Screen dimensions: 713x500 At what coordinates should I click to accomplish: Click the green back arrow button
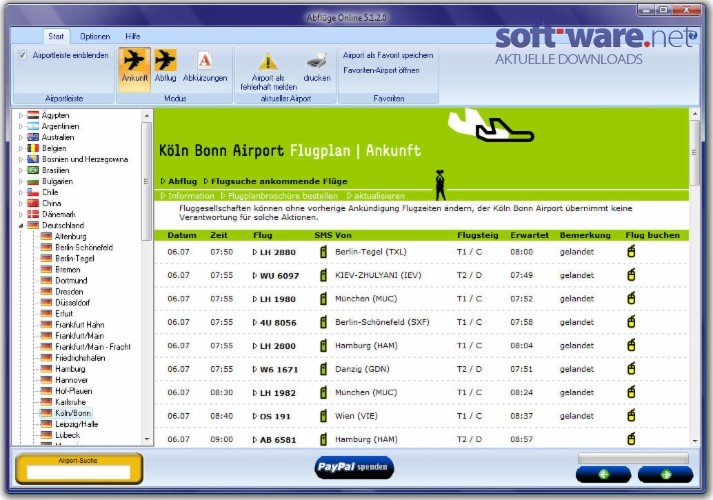(x=603, y=475)
